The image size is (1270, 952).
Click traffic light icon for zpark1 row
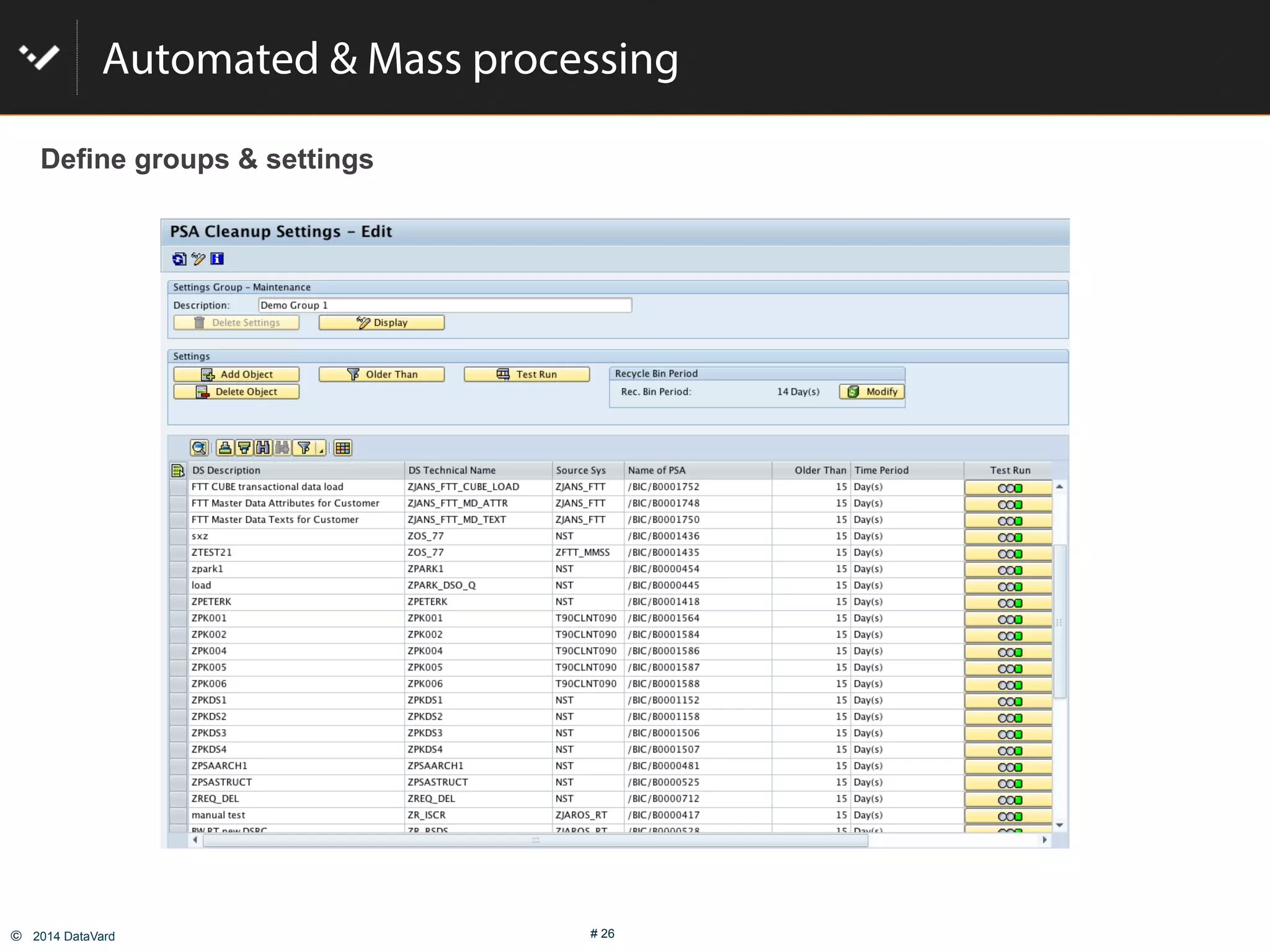pyautogui.click(x=1008, y=570)
